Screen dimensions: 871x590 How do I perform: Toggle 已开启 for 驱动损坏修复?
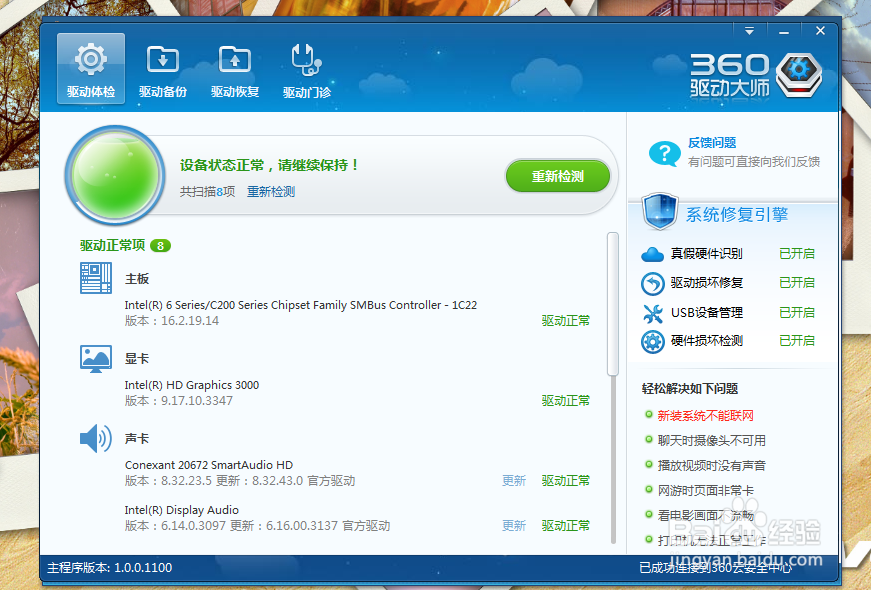(x=797, y=283)
